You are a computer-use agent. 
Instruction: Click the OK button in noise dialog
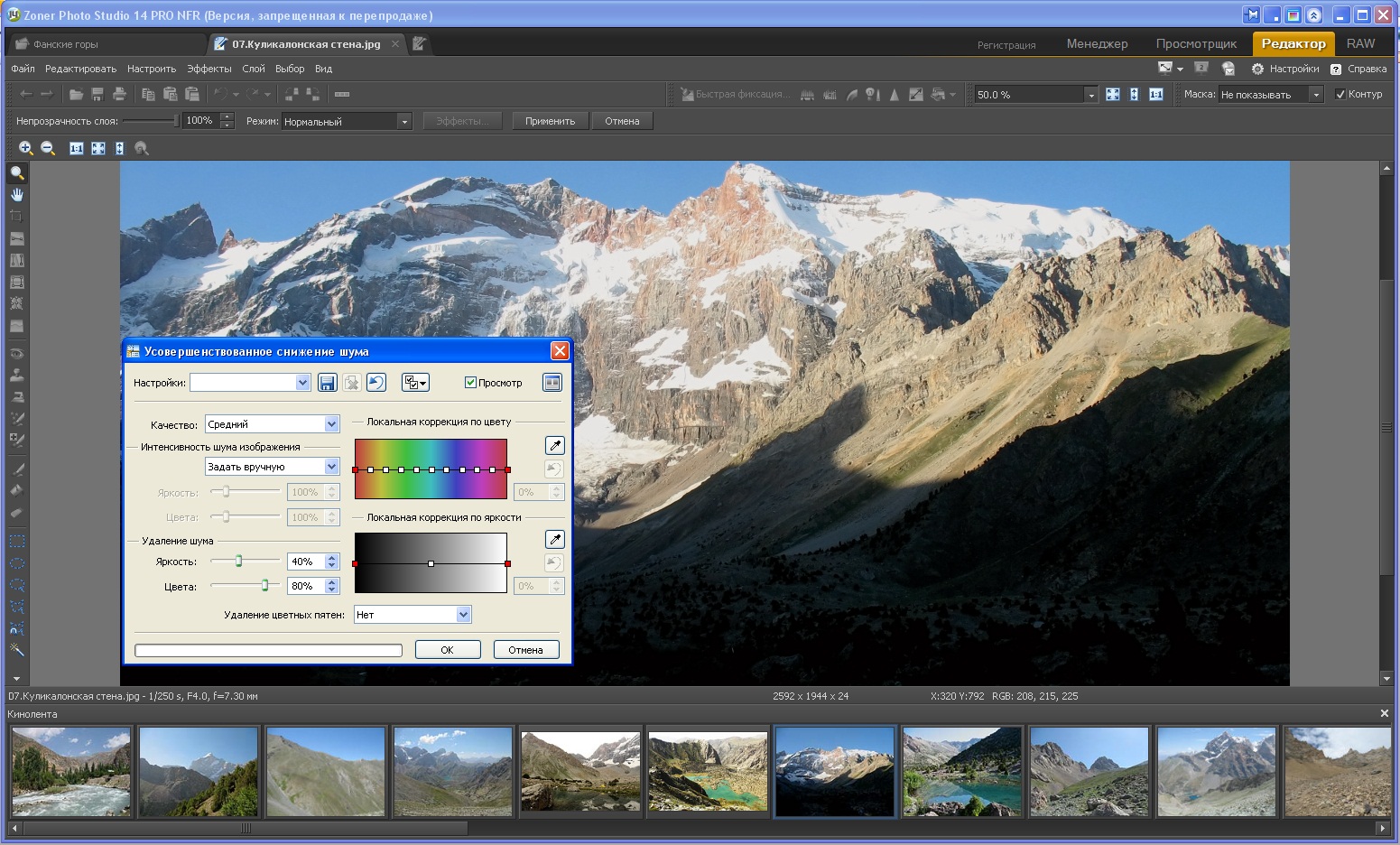[x=448, y=650]
